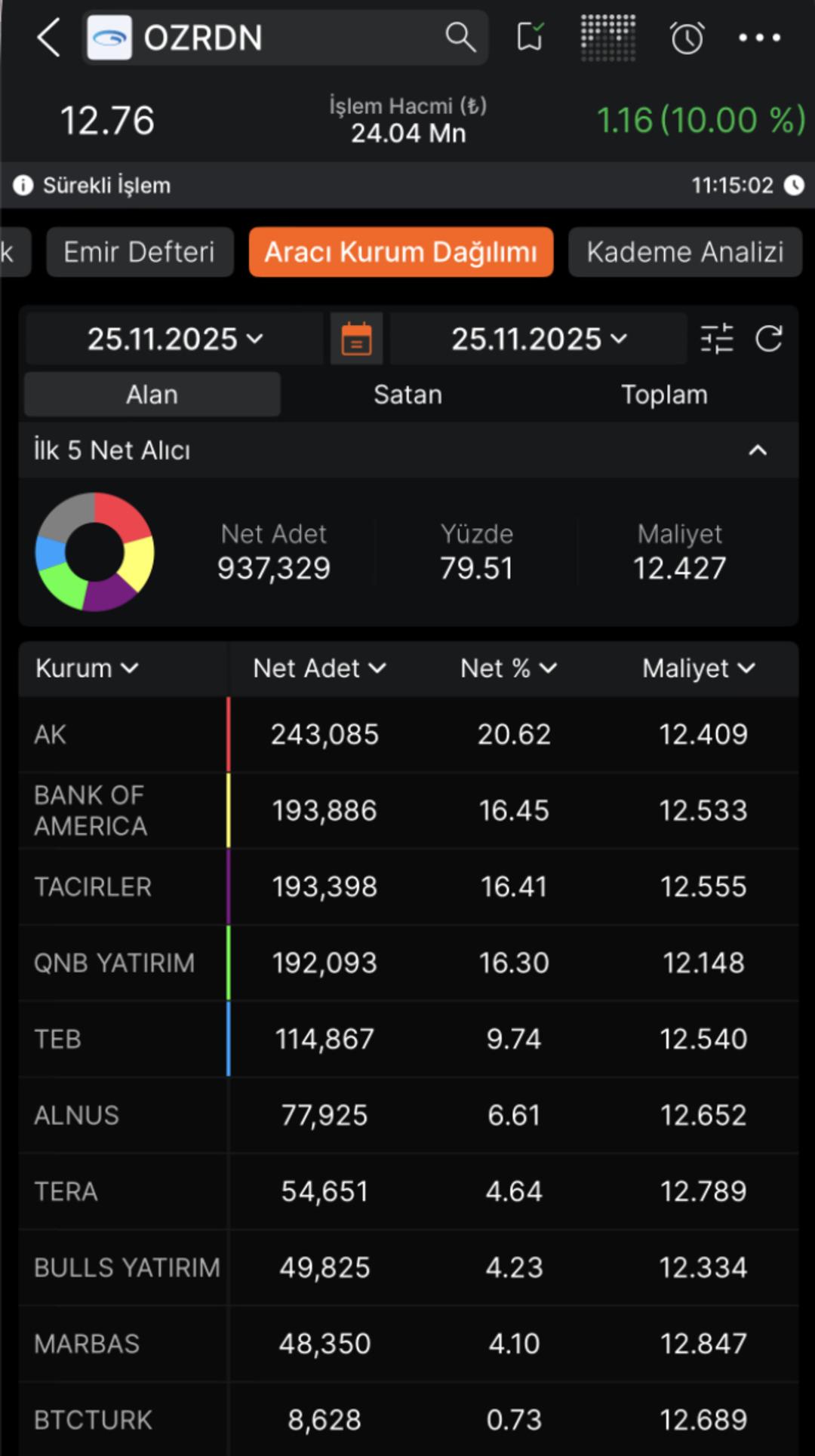The image size is (815, 1456).
Task: Select the Alan buyers view
Action: 152,395
